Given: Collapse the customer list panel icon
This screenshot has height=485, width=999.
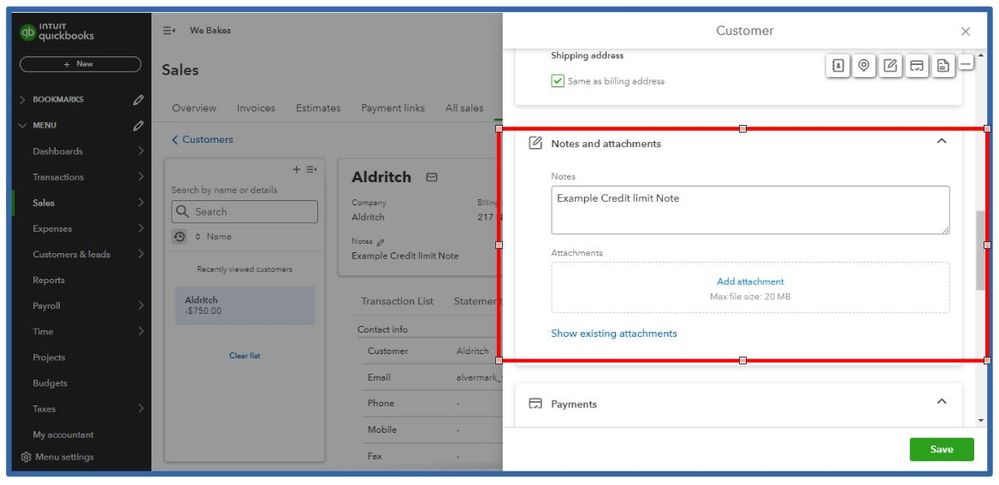Looking at the screenshot, I should (312, 170).
